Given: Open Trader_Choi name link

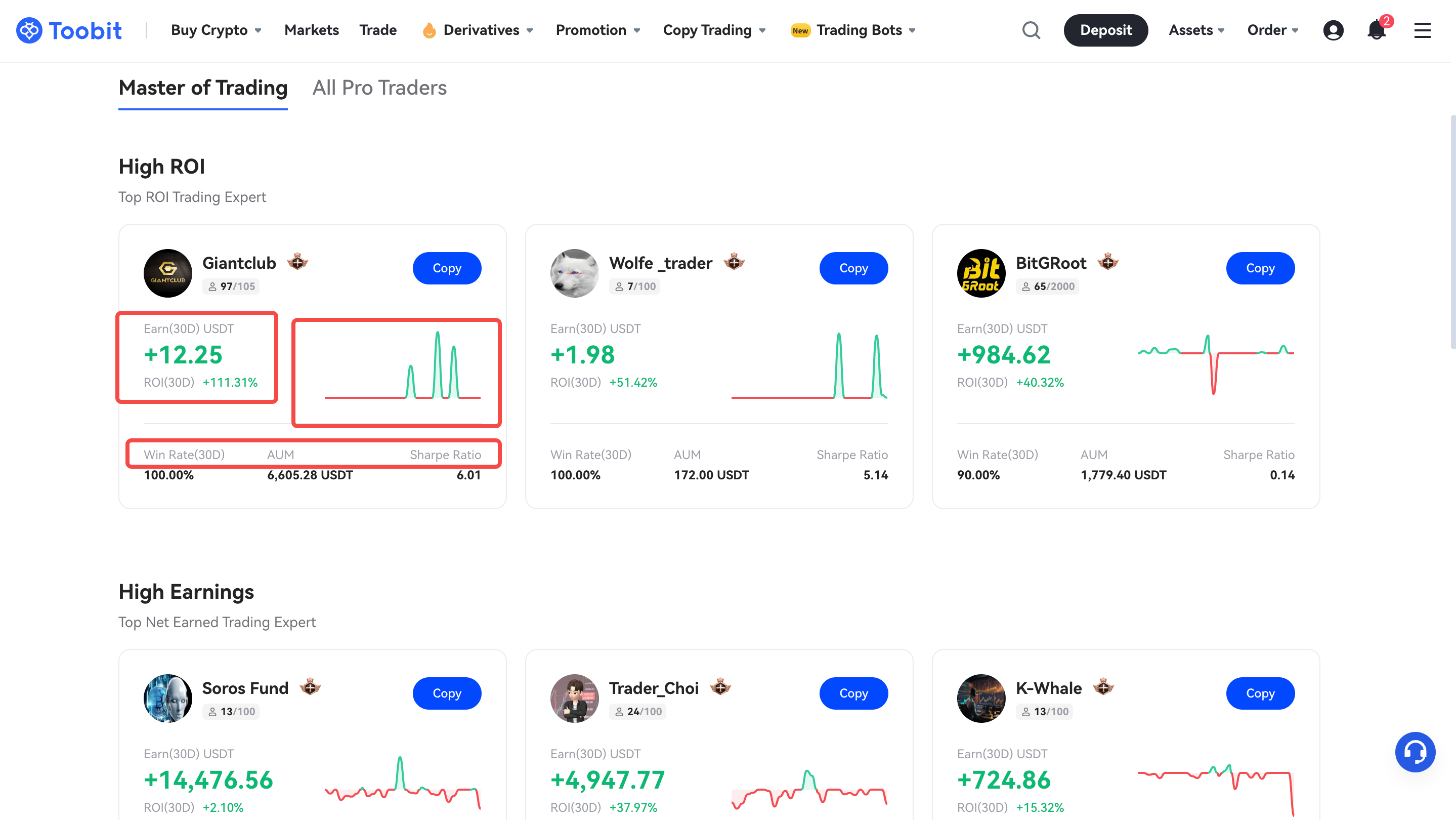Looking at the screenshot, I should tap(654, 688).
